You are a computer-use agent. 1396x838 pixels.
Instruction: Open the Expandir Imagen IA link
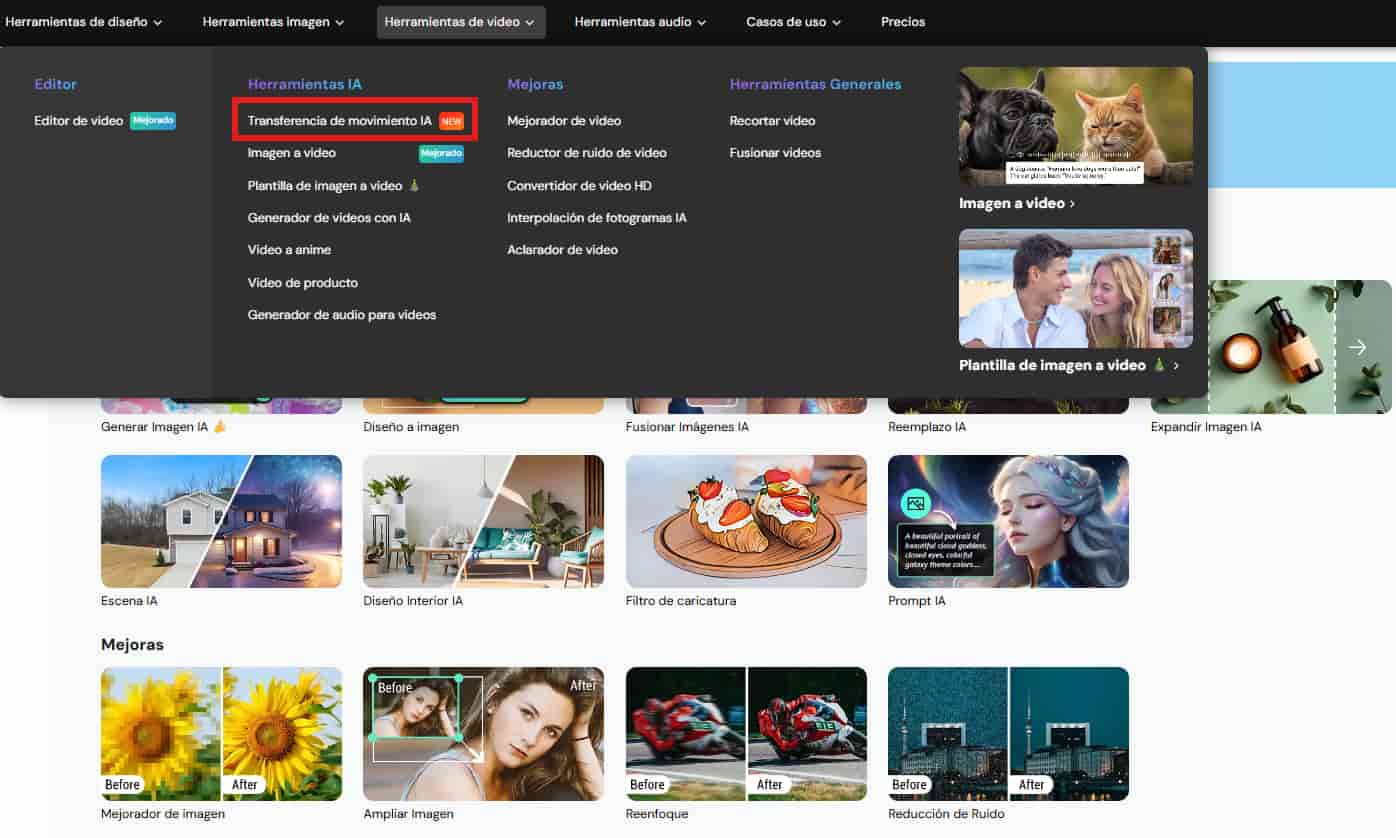pyautogui.click(x=1206, y=427)
